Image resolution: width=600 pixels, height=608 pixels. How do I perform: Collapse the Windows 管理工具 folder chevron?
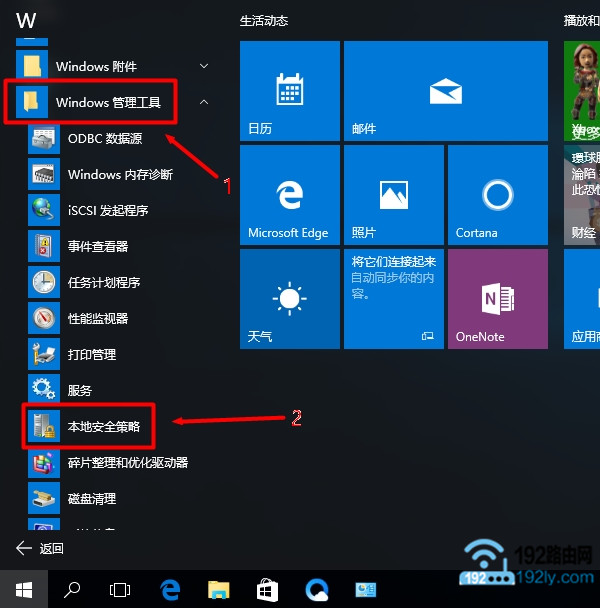click(x=204, y=102)
